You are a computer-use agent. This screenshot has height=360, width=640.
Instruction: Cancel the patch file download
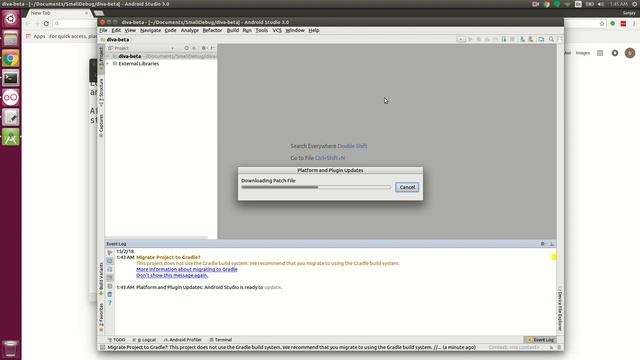click(407, 187)
